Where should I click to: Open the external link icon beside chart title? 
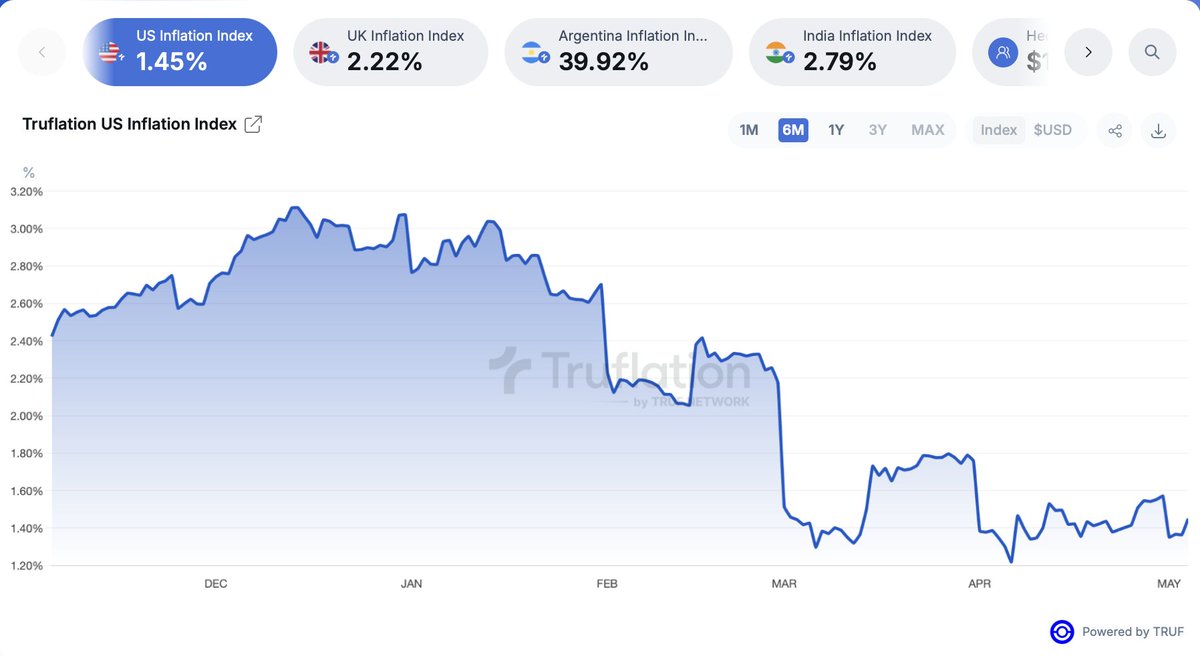[x=253, y=123]
